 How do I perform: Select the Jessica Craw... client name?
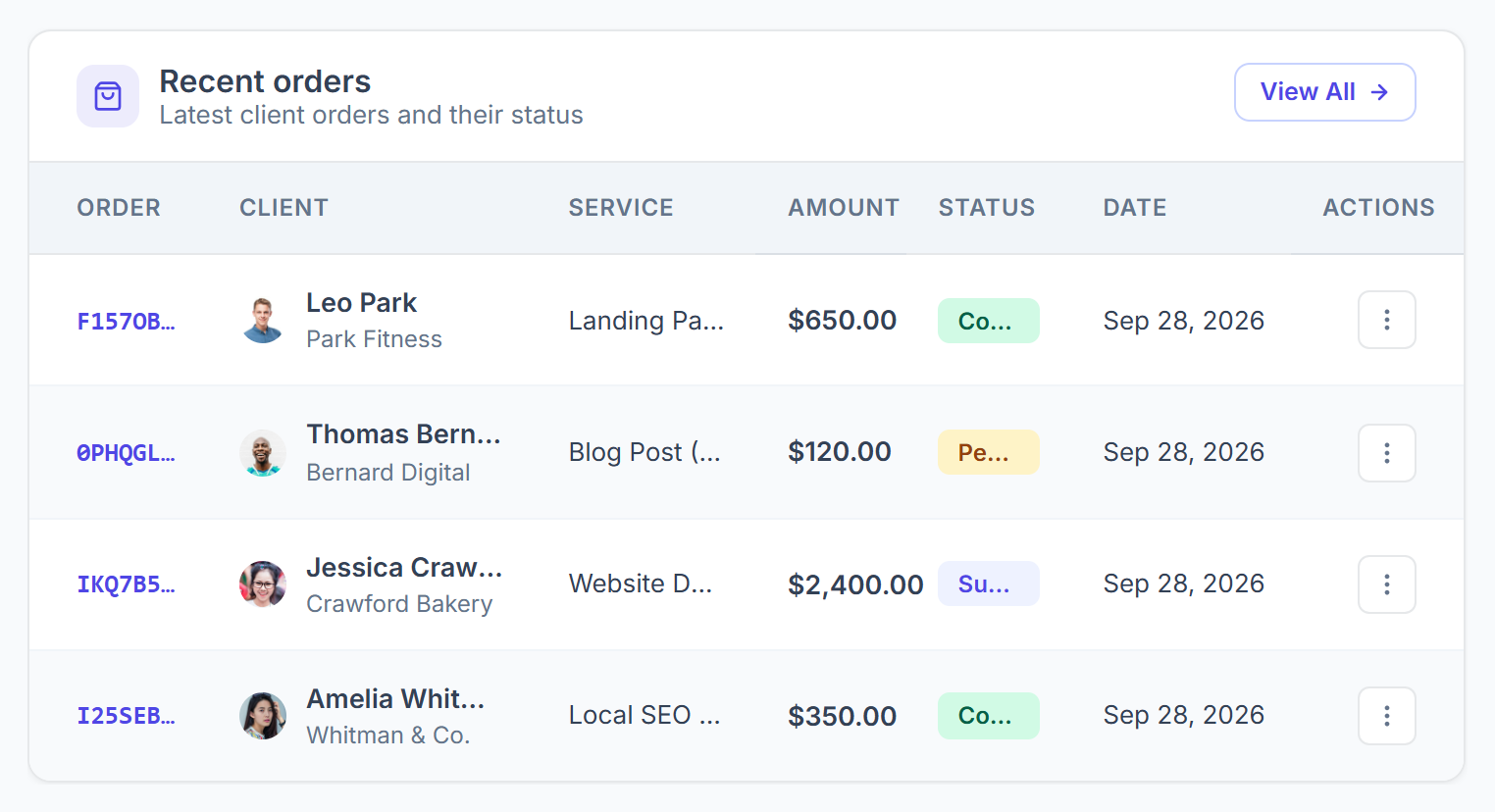pos(404,568)
